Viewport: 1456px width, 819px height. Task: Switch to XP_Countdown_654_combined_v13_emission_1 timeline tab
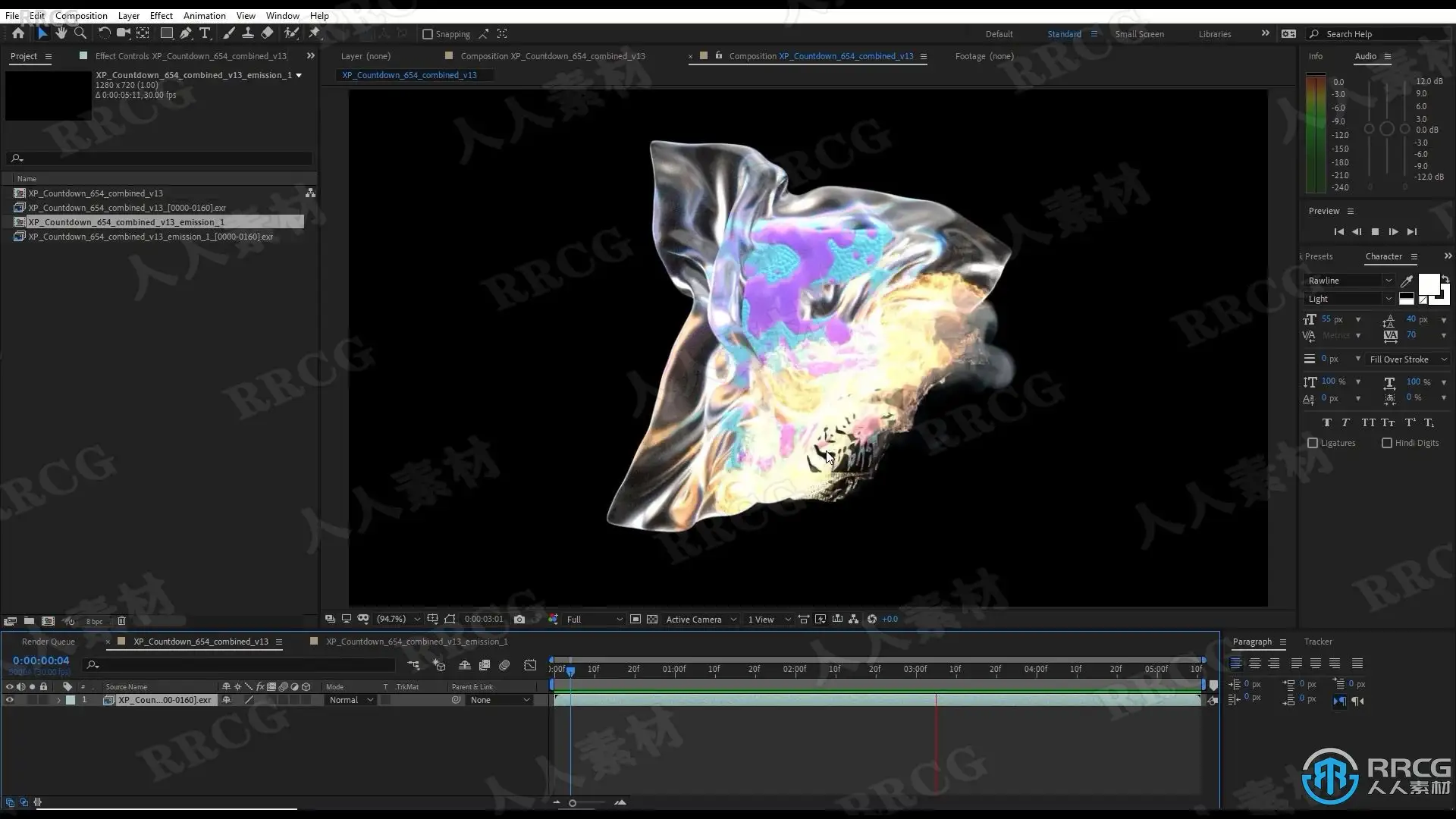coord(416,642)
